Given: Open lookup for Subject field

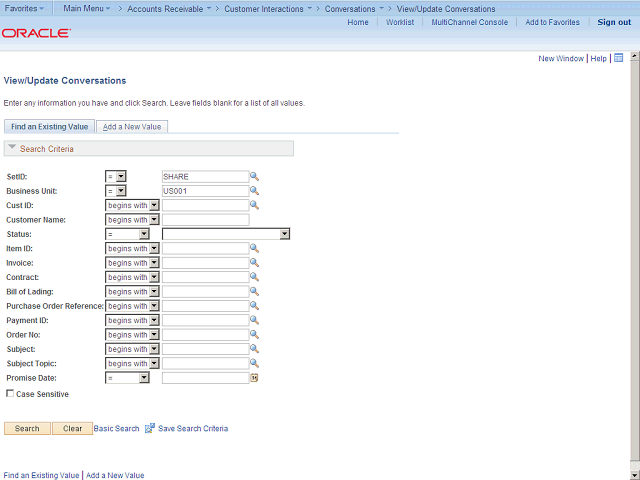Looking at the screenshot, I should [254, 349].
